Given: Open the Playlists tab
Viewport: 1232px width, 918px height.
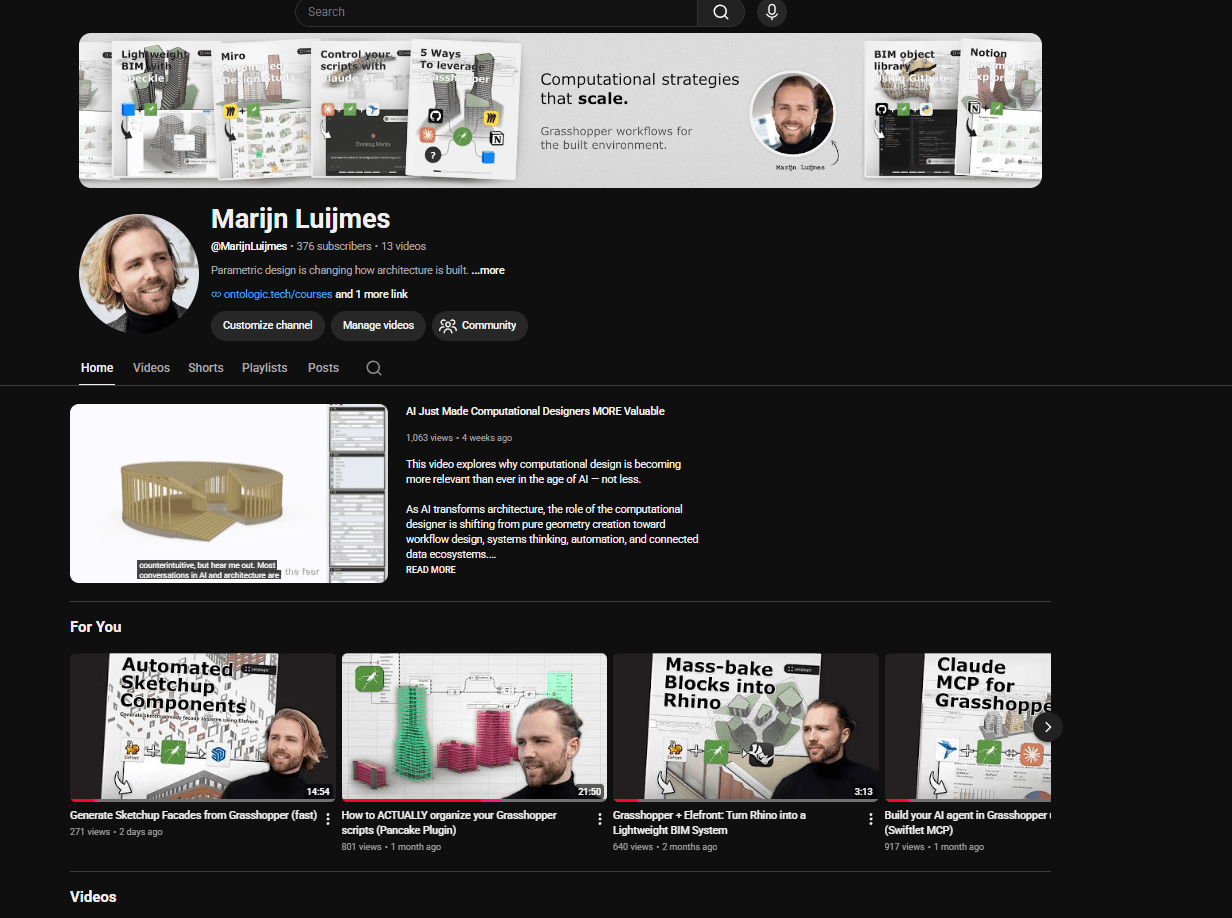Looking at the screenshot, I should pyautogui.click(x=265, y=368).
